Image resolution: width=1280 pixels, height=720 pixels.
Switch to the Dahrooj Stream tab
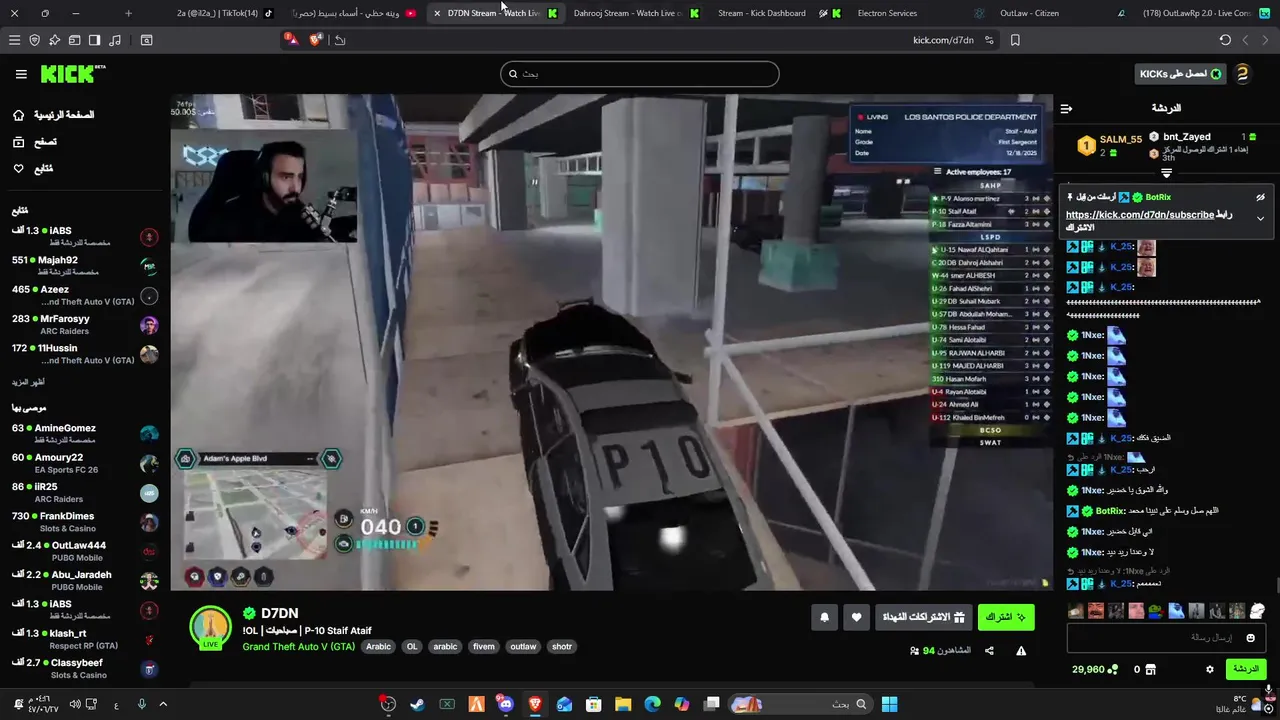636,13
